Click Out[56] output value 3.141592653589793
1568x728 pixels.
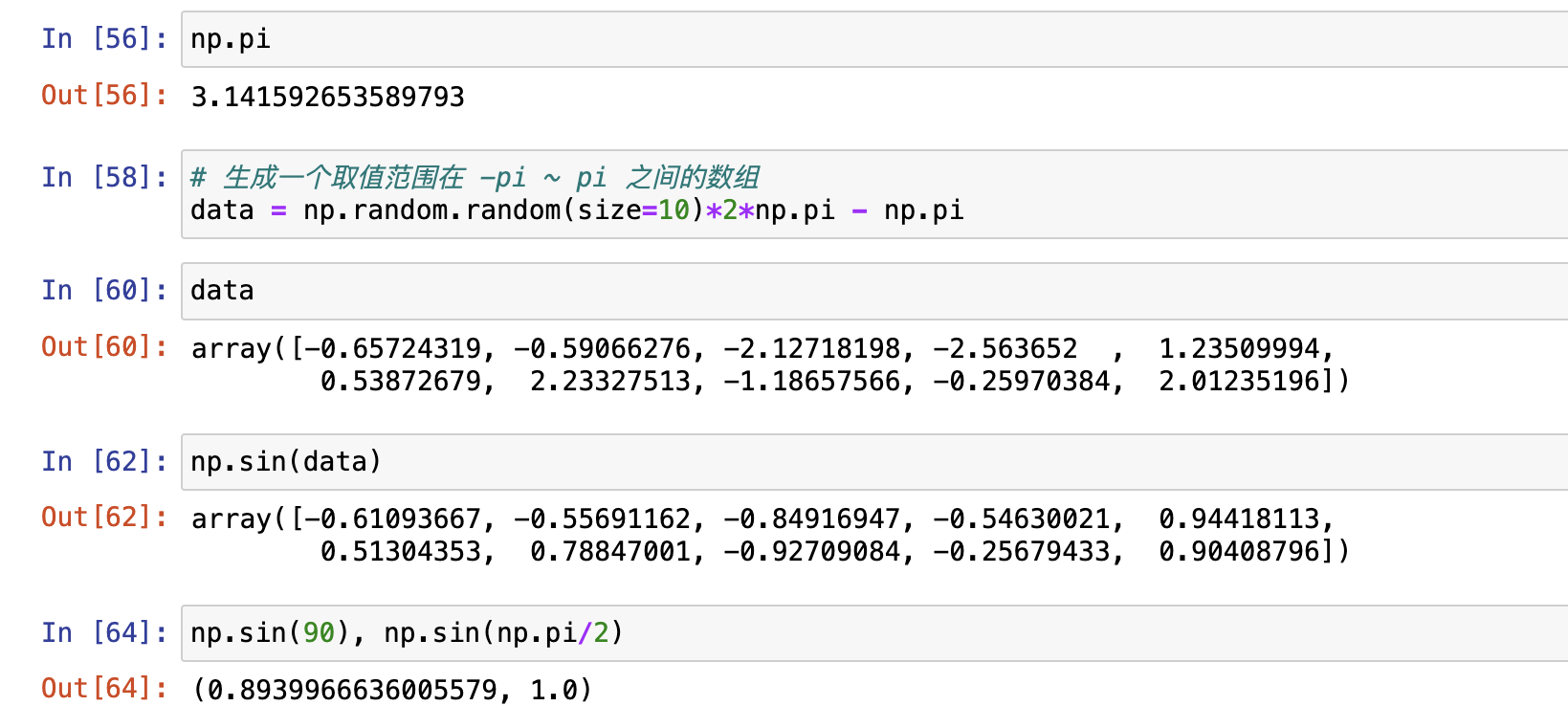[x=327, y=97]
